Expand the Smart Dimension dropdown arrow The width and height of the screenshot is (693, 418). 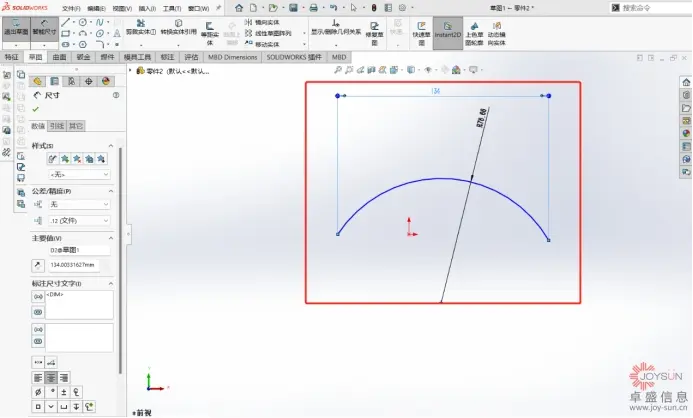click(44, 45)
